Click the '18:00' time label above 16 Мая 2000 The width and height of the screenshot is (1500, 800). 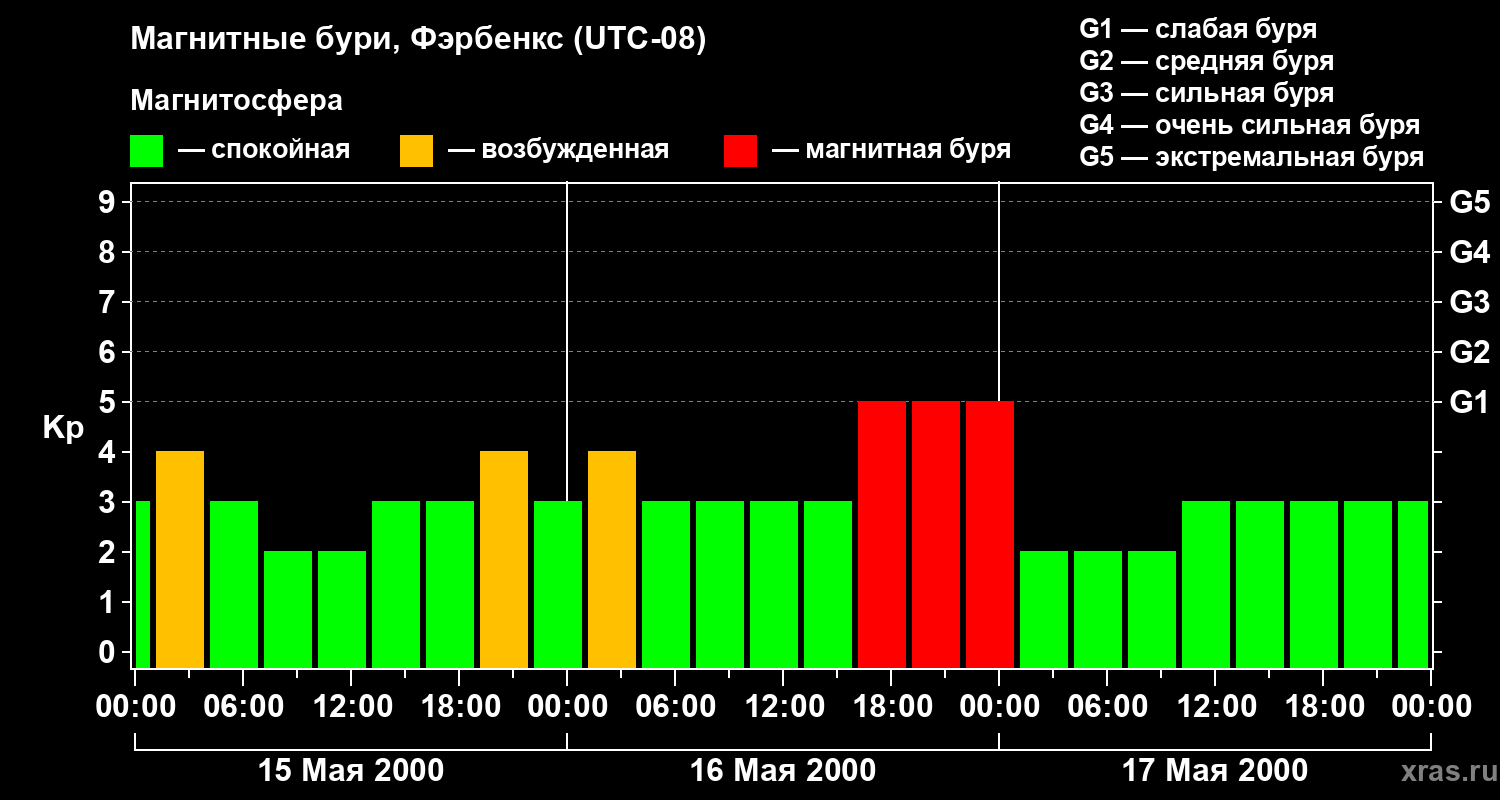click(891, 707)
